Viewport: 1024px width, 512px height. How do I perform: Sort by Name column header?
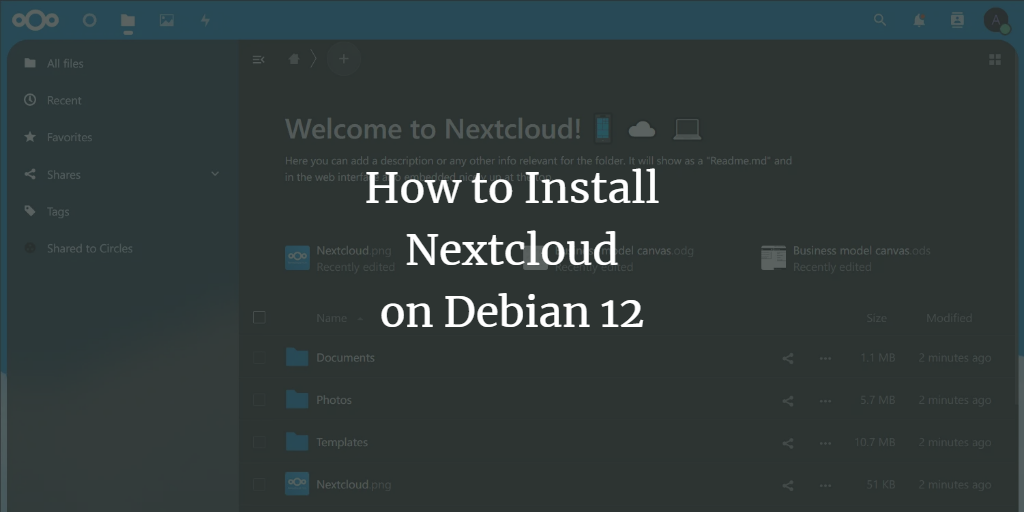(332, 318)
